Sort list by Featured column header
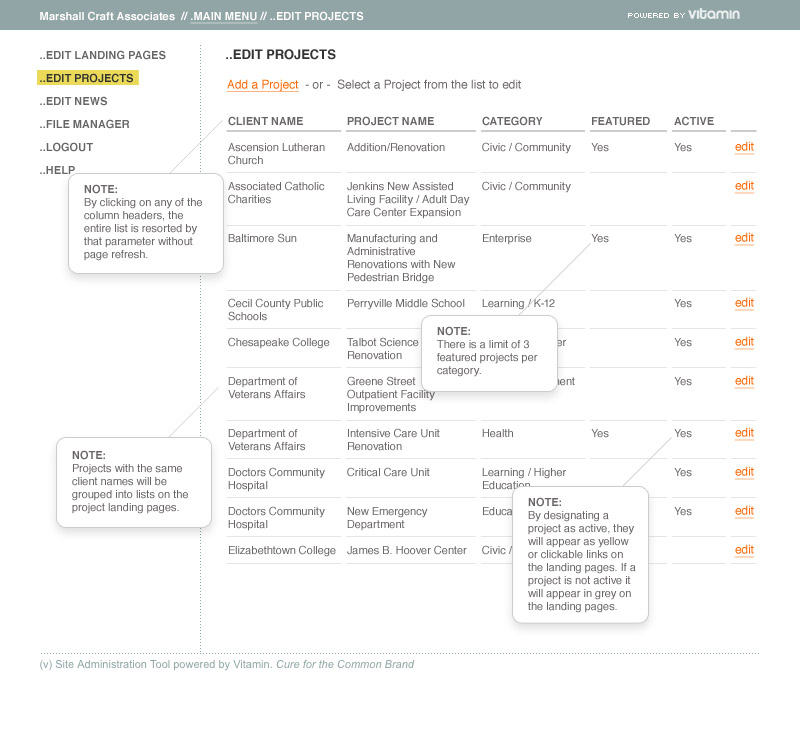Viewport: 800px width, 731px height. click(620, 121)
